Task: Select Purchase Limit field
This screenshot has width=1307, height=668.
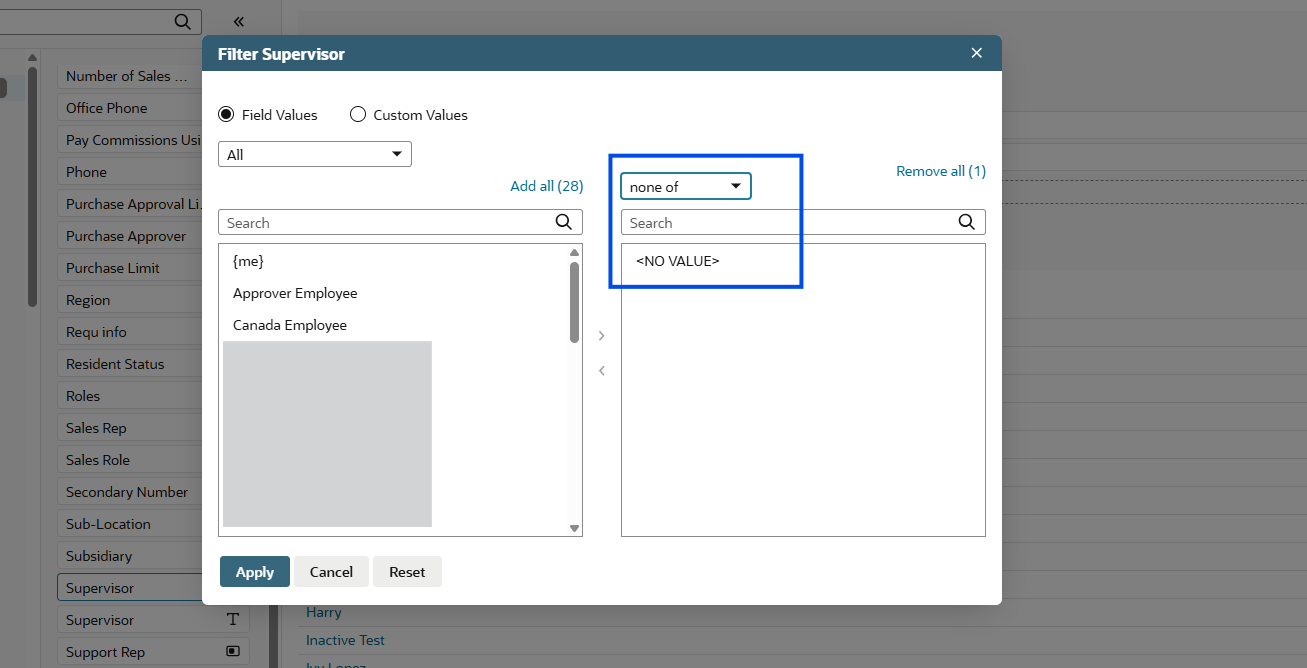Action: [130, 268]
